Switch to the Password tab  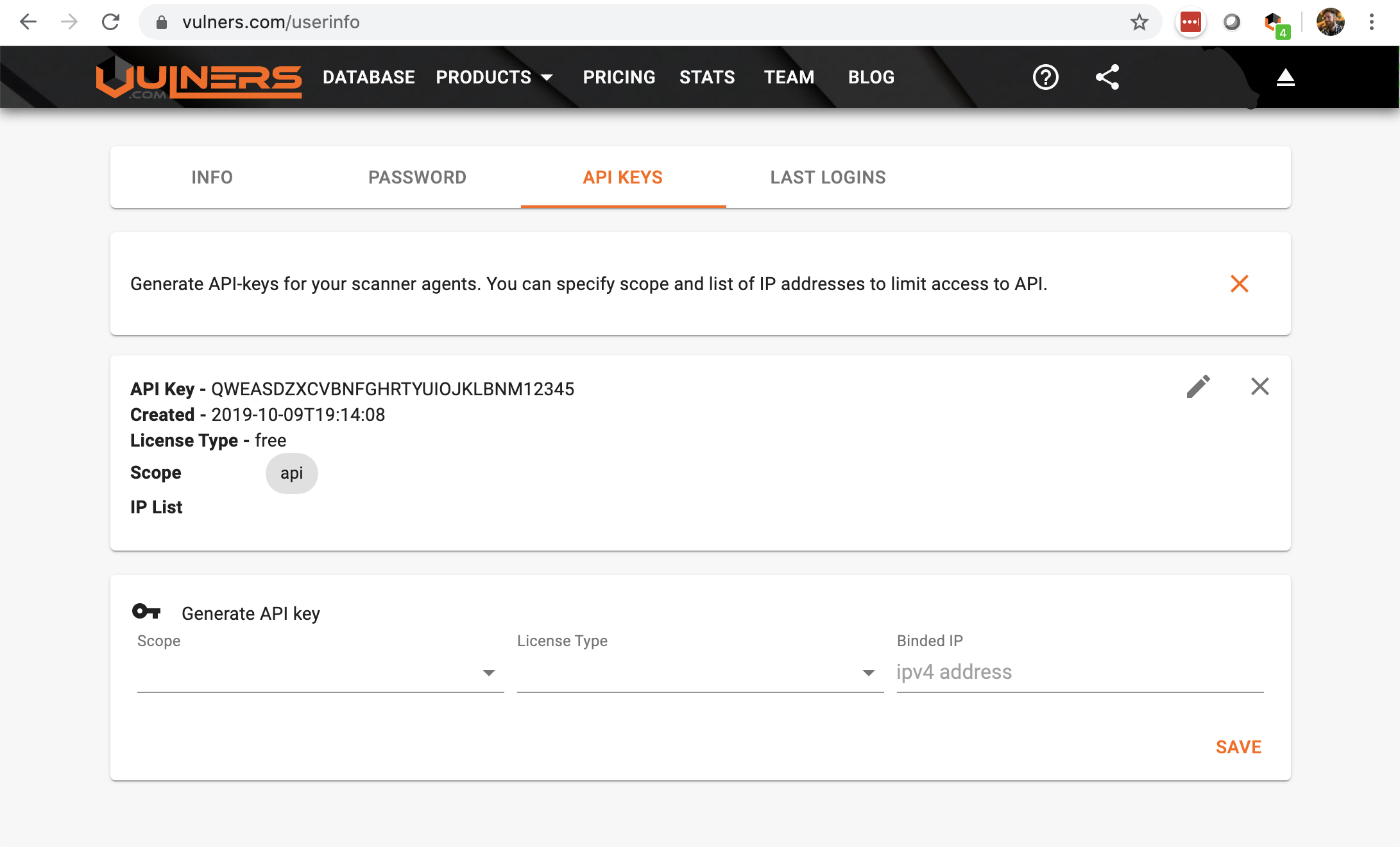[417, 177]
